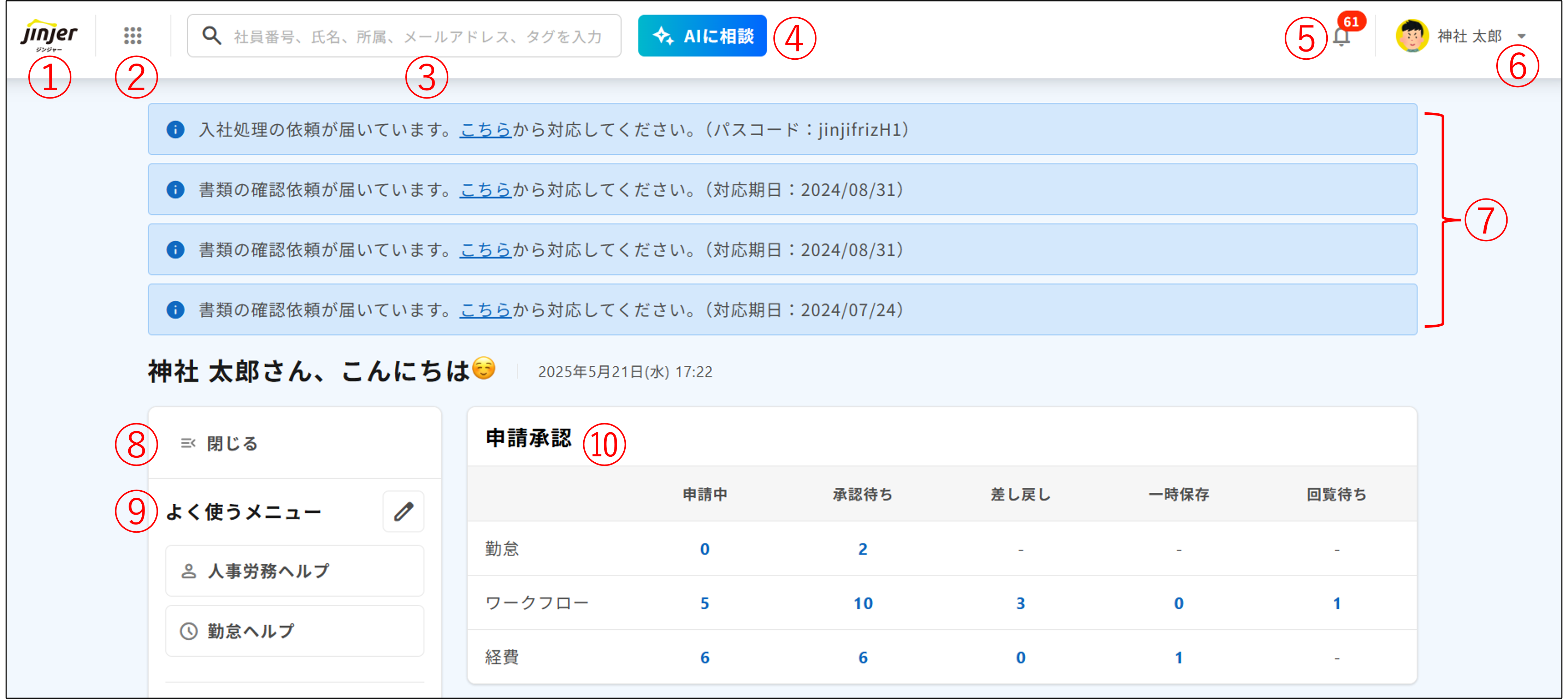Click the 差し戻し column header
1568x699 pixels.
[1021, 494]
